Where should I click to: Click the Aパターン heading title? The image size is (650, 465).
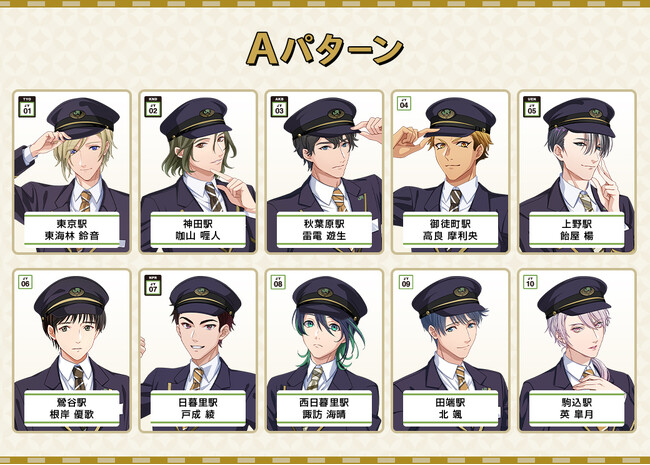tap(325, 49)
